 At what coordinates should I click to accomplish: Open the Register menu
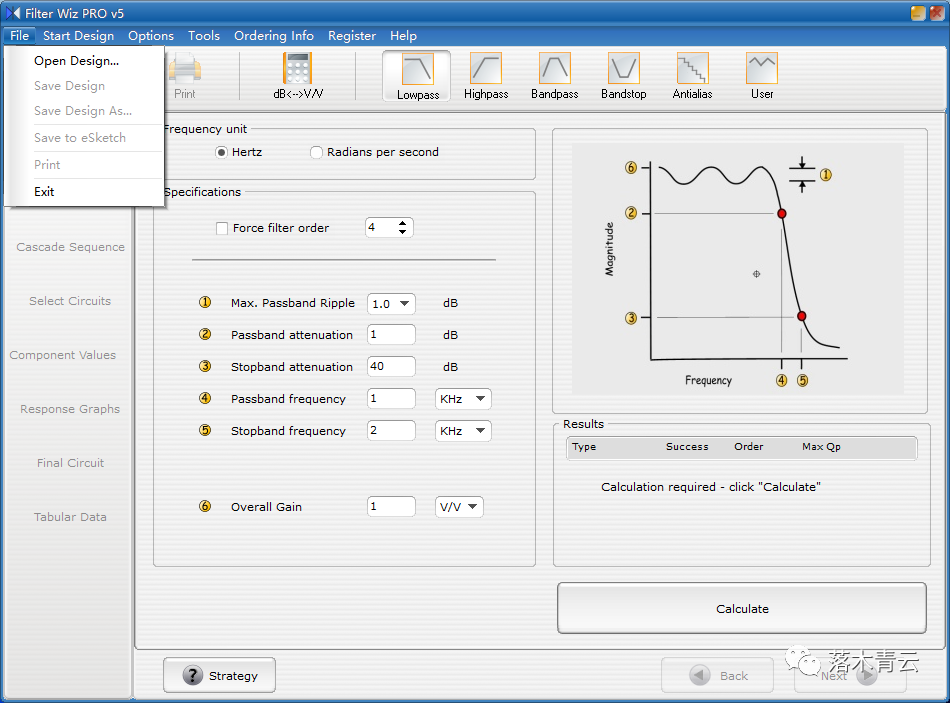pos(352,36)
